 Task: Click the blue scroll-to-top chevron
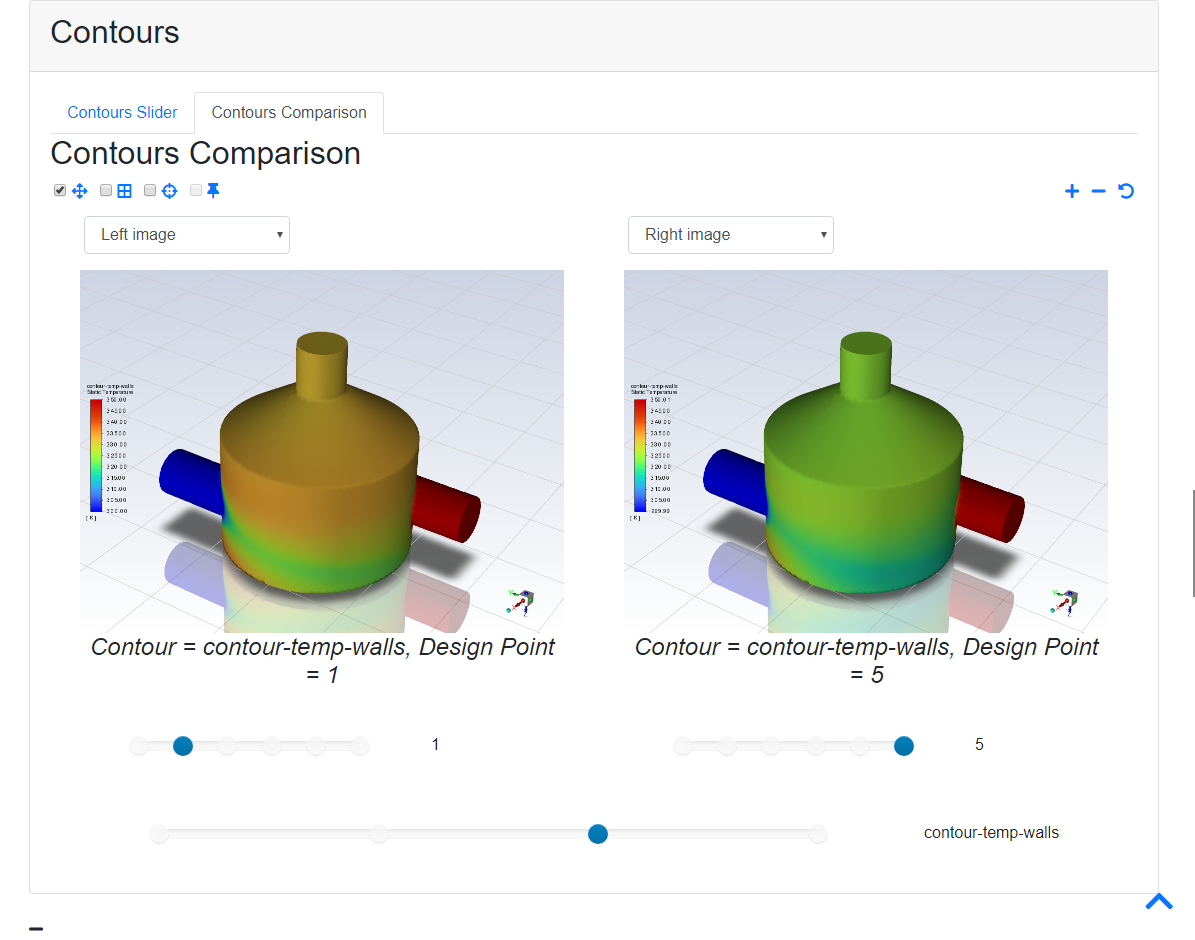(1158, 902)
